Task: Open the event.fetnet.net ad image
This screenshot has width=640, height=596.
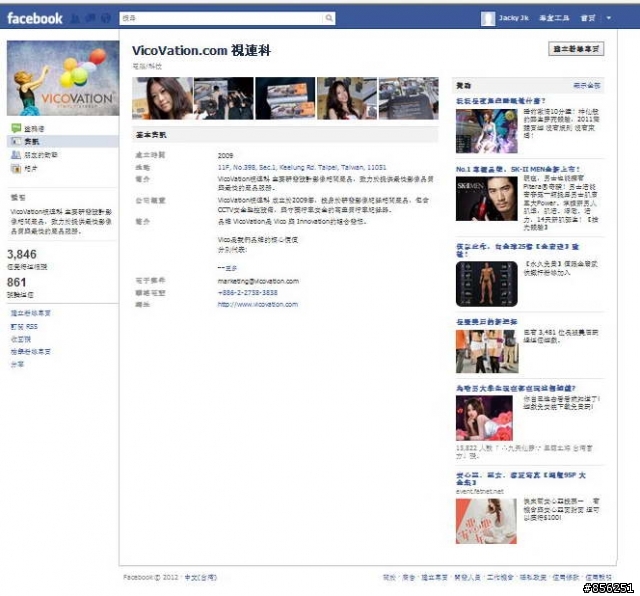Action: click(x=486, y=521)
